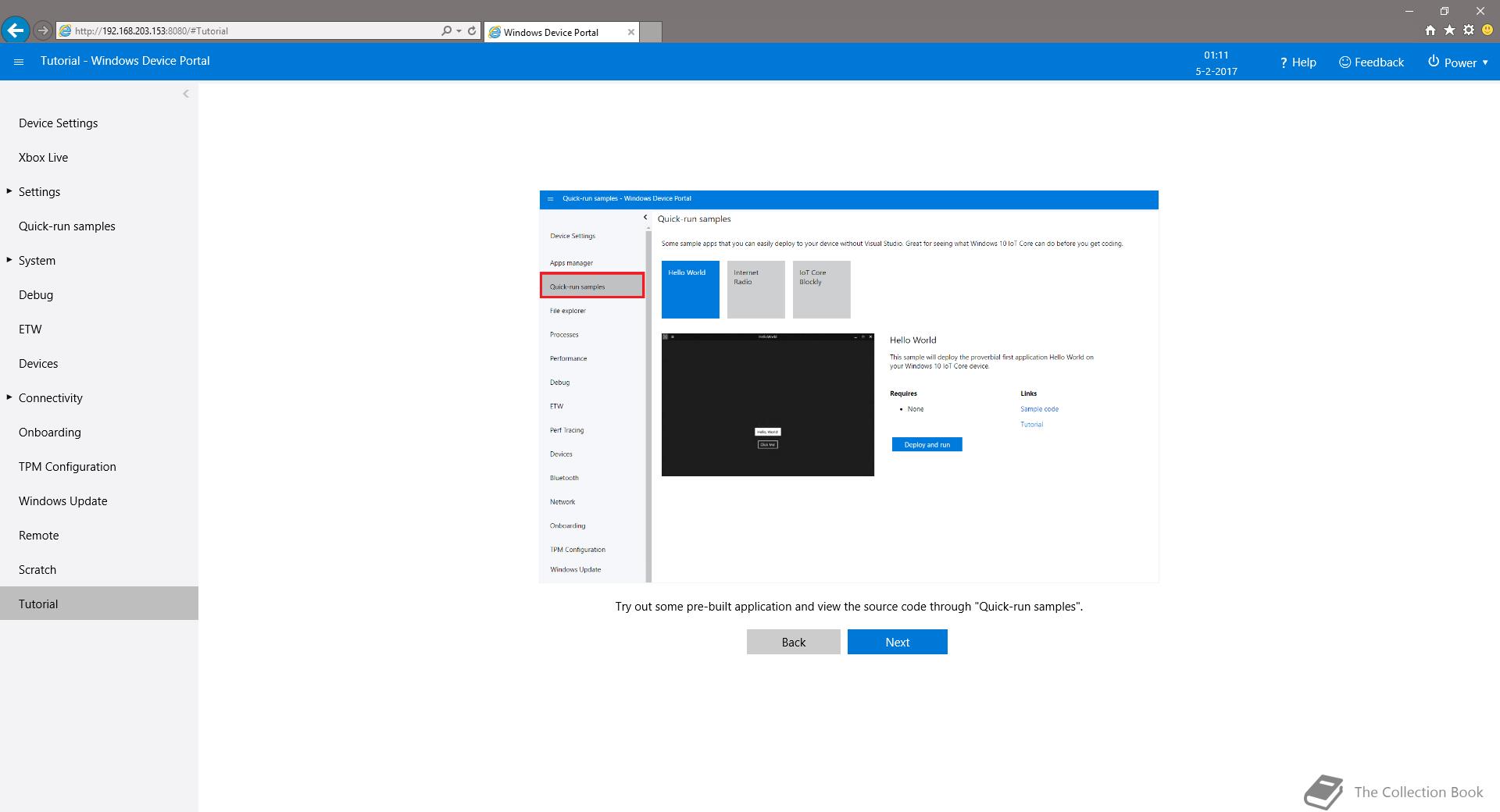Open Onboarding page in sidebar
The image size is (1500, 812).
pyautogui.click(x=99, y=433)
